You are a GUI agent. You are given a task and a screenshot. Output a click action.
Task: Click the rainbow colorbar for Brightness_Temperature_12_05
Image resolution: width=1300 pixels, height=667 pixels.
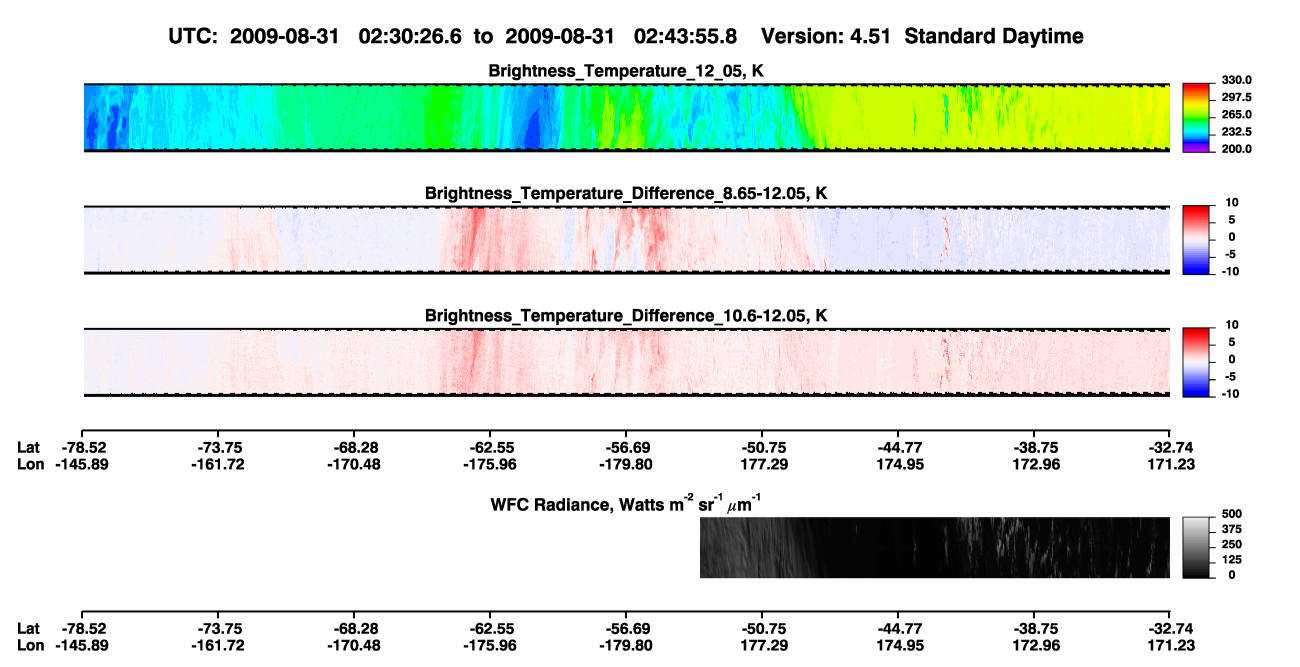click(x=1197, y=118)
